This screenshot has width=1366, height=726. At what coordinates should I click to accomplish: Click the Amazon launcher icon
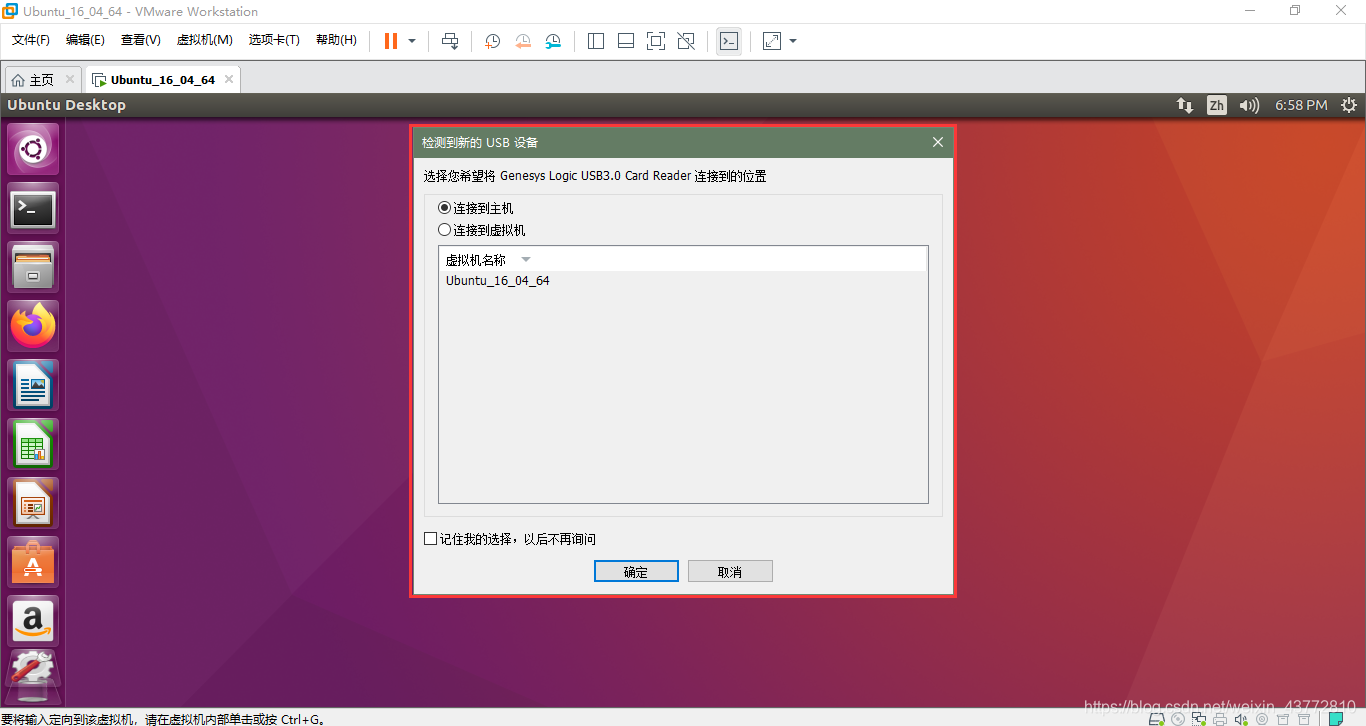coord(34,621)
